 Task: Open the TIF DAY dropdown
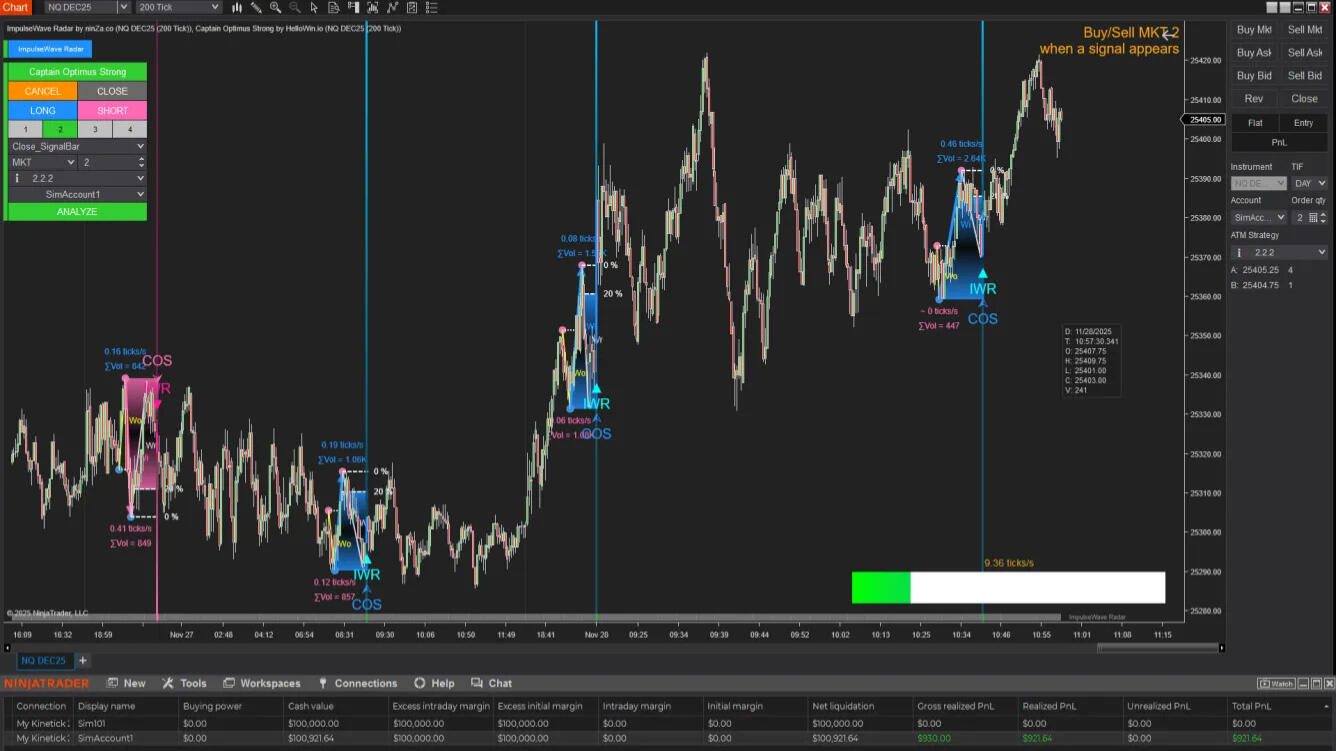1308,184
